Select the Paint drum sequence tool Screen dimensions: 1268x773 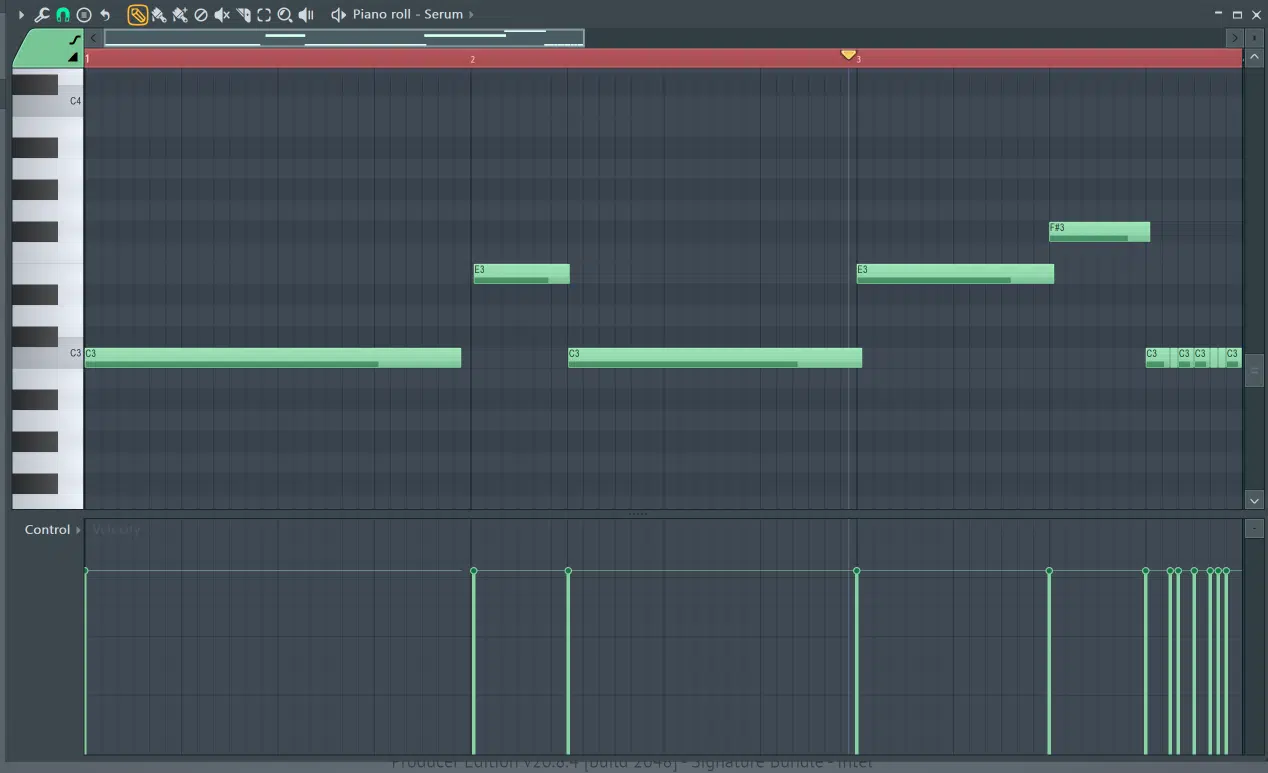tap(180, 15)
